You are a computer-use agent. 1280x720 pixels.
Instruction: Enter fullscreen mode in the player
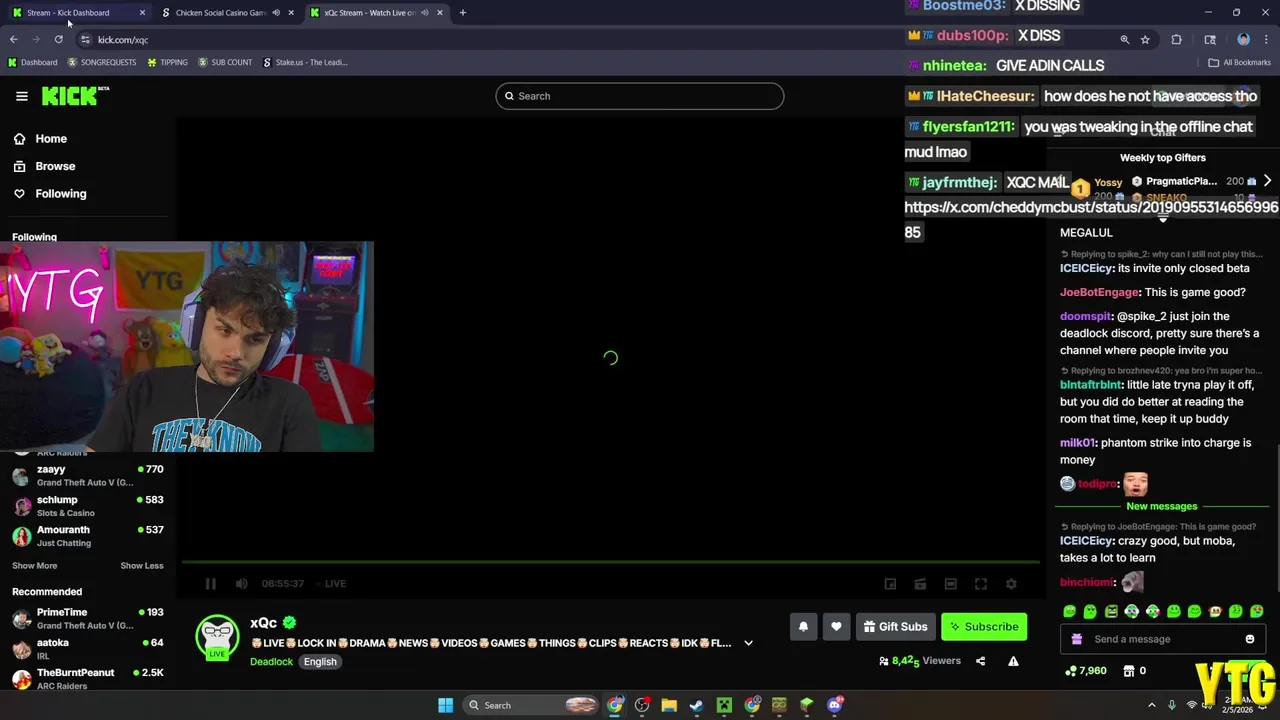[981, 584]
